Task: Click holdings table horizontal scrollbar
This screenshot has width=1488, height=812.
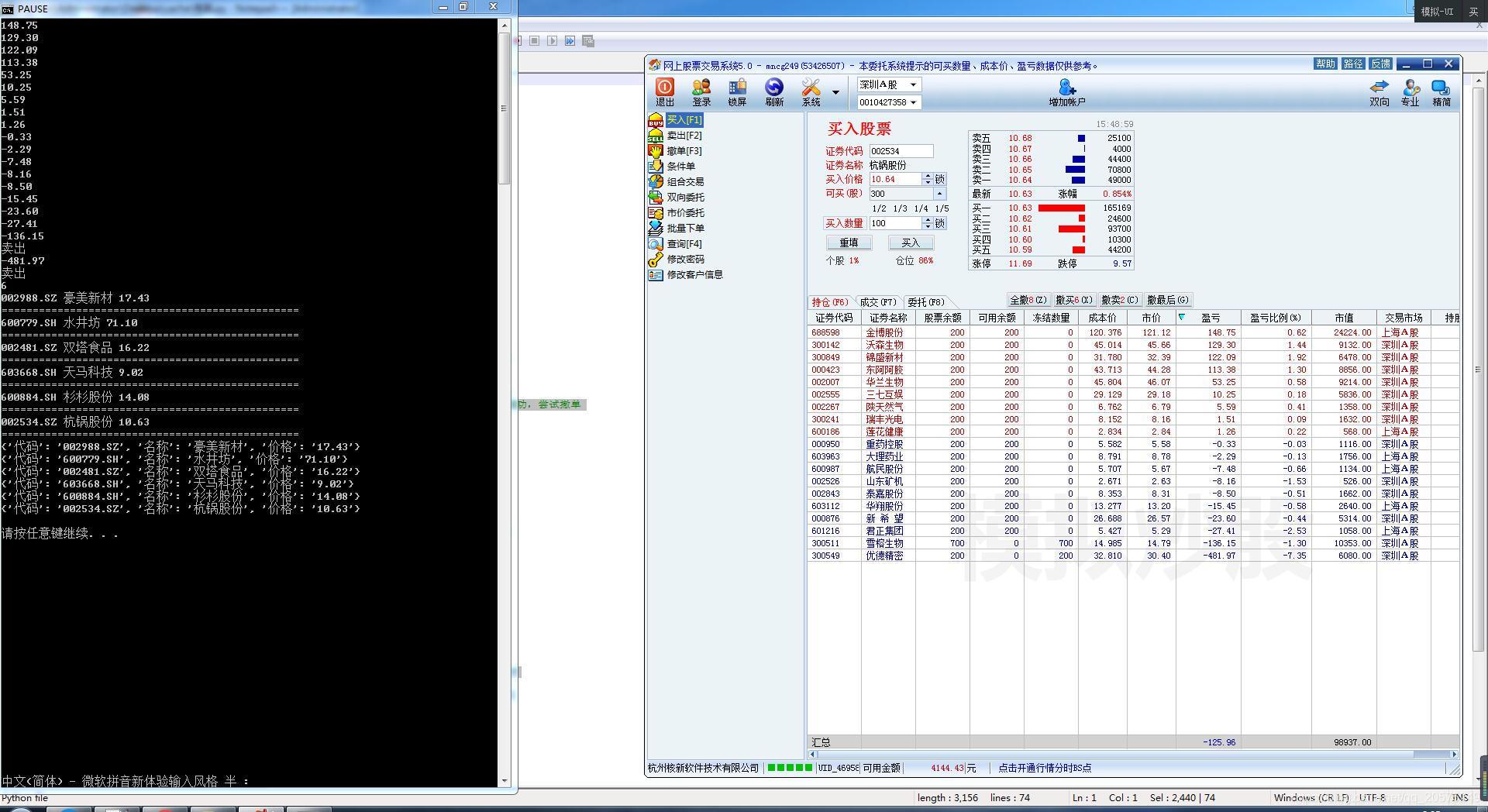Action: coord(1133,754)
